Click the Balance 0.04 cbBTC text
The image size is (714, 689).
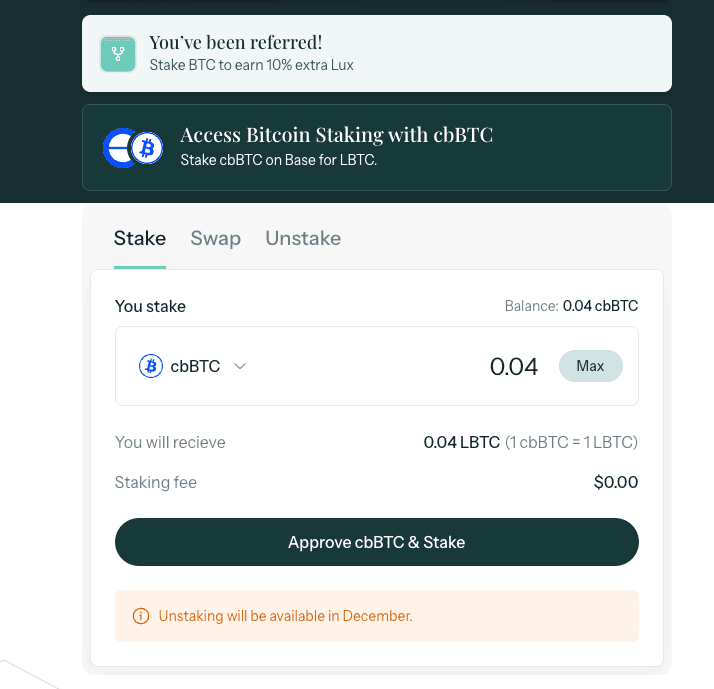571,306
